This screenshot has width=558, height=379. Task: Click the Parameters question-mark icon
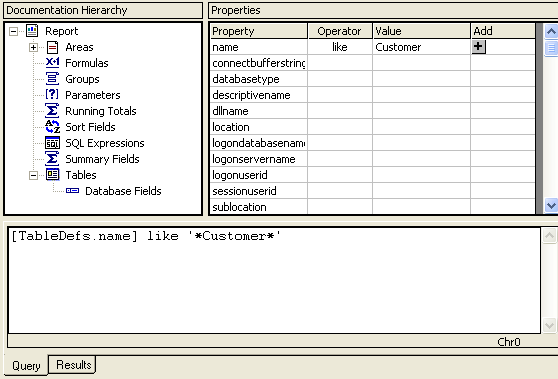pos(52,94)
